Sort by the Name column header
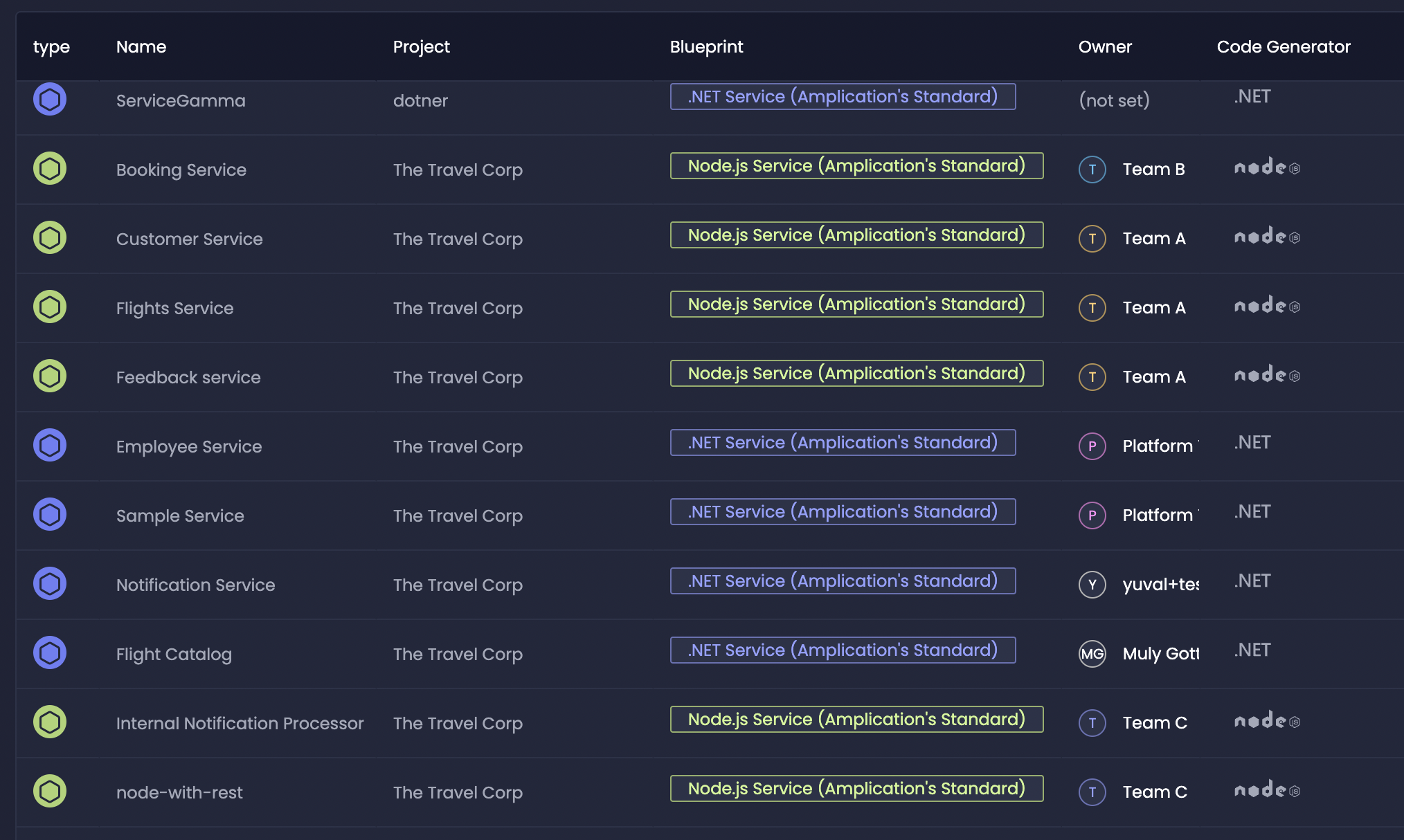1404x840 pixels. point(141,47)
